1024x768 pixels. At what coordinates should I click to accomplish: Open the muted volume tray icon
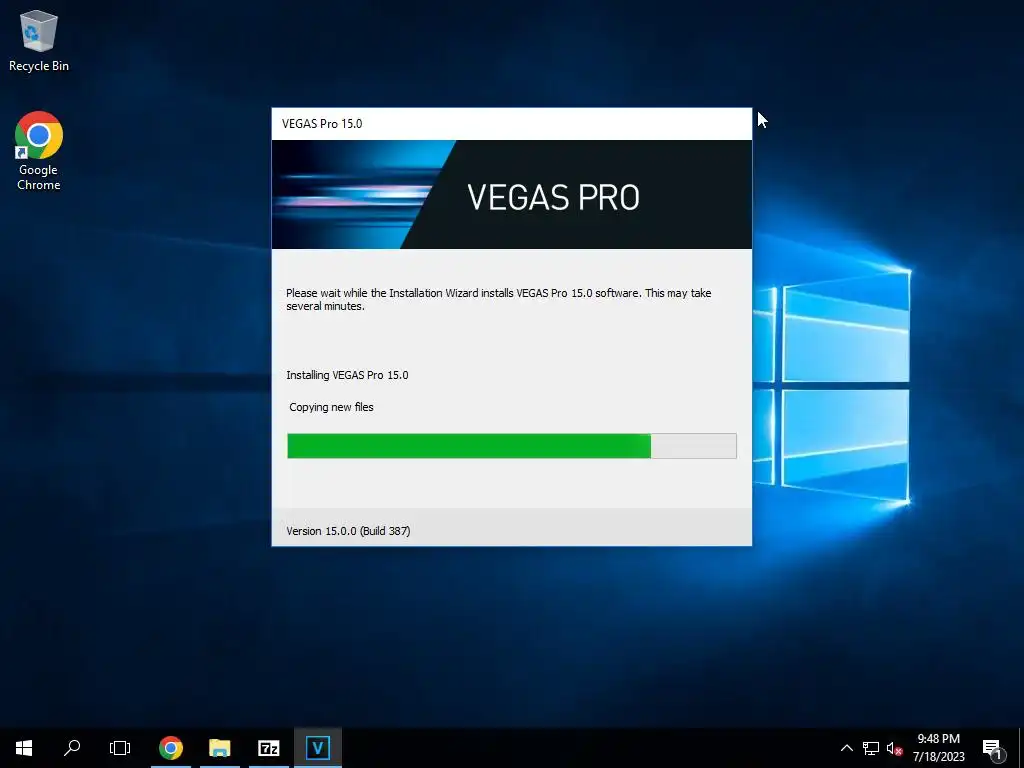tap(894, 748)
